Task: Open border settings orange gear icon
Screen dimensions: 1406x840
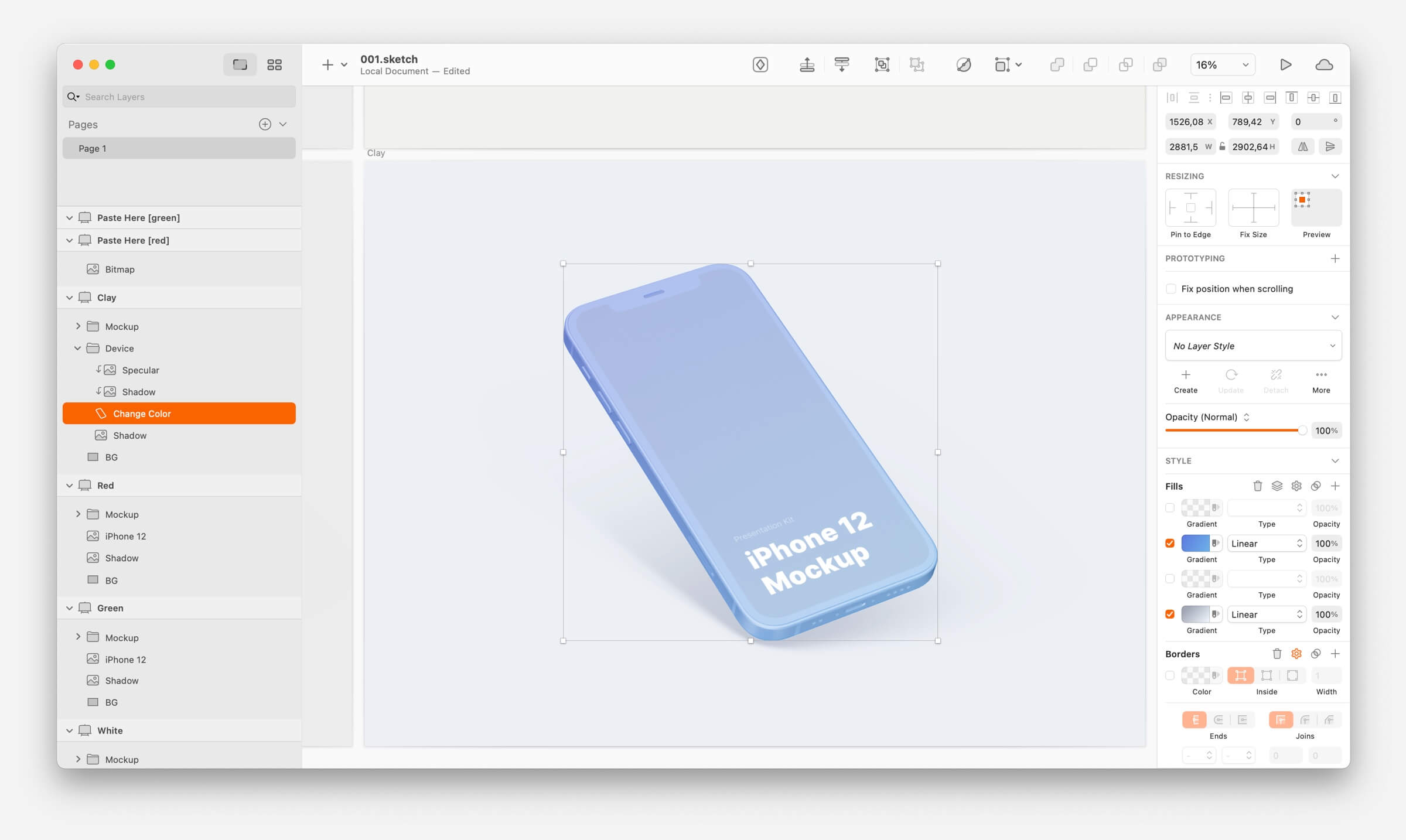Action: point(1296,653)
